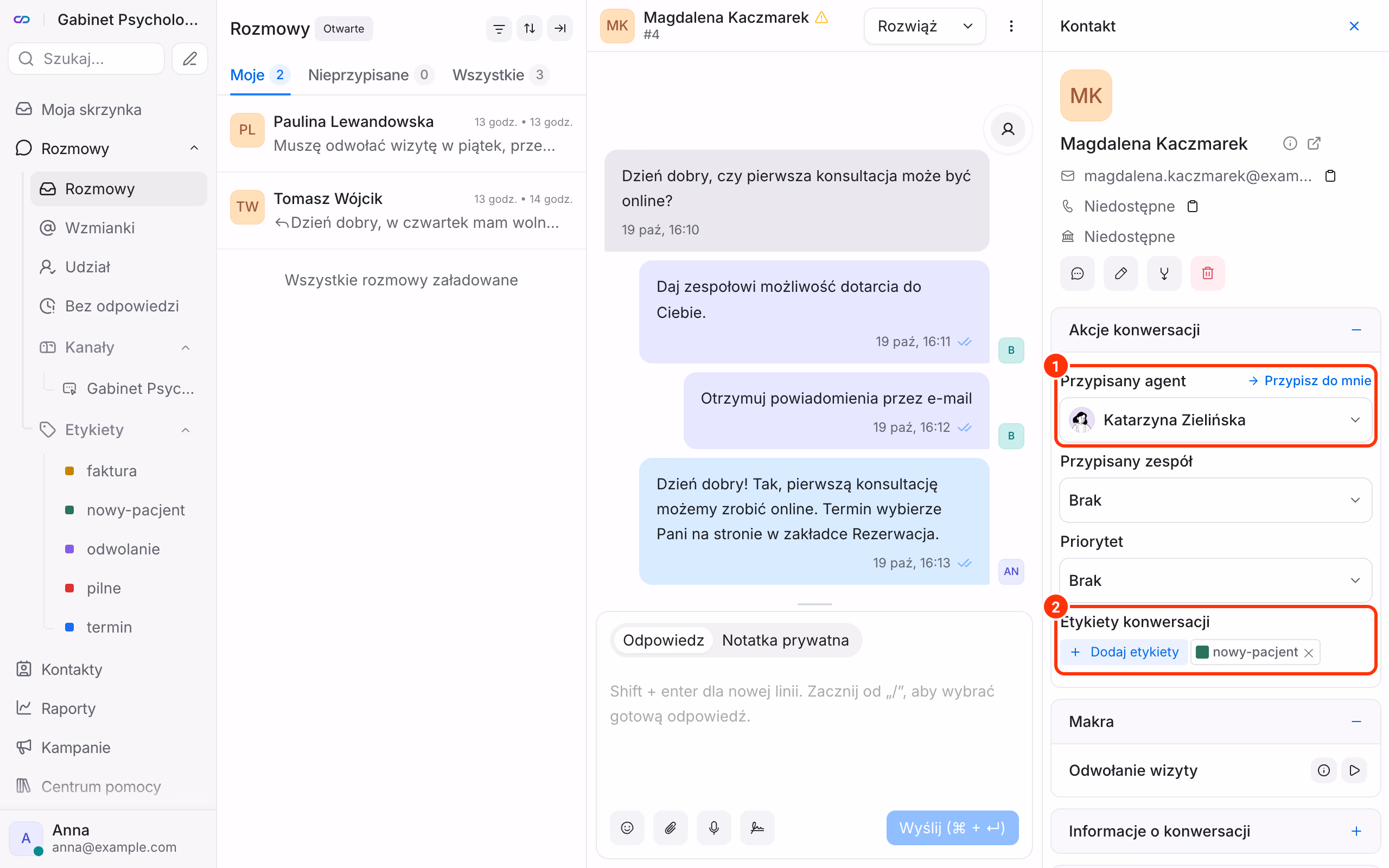Open the three-dot conversation options menu
Screen dimensions: 1389x868
[1011, 27]
